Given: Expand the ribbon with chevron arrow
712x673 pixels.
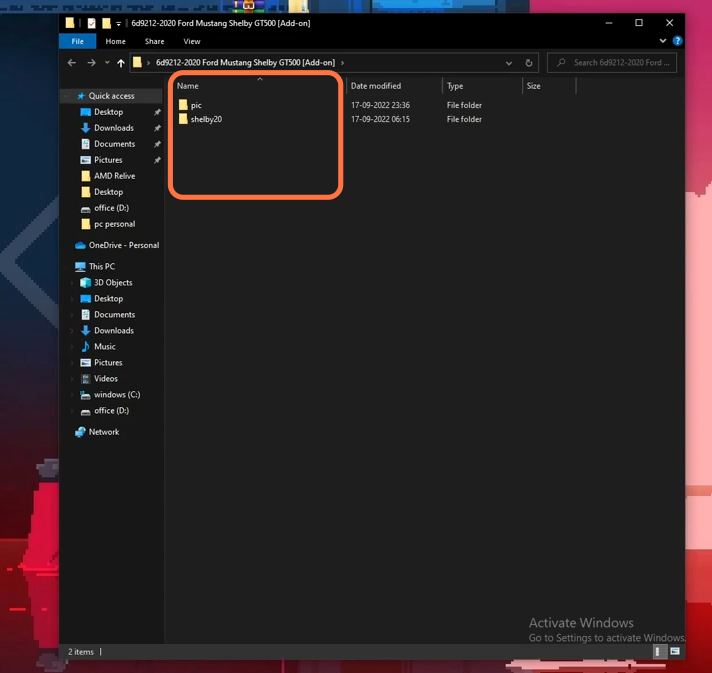Looking at the screenshot, I should tap(663, 41).
